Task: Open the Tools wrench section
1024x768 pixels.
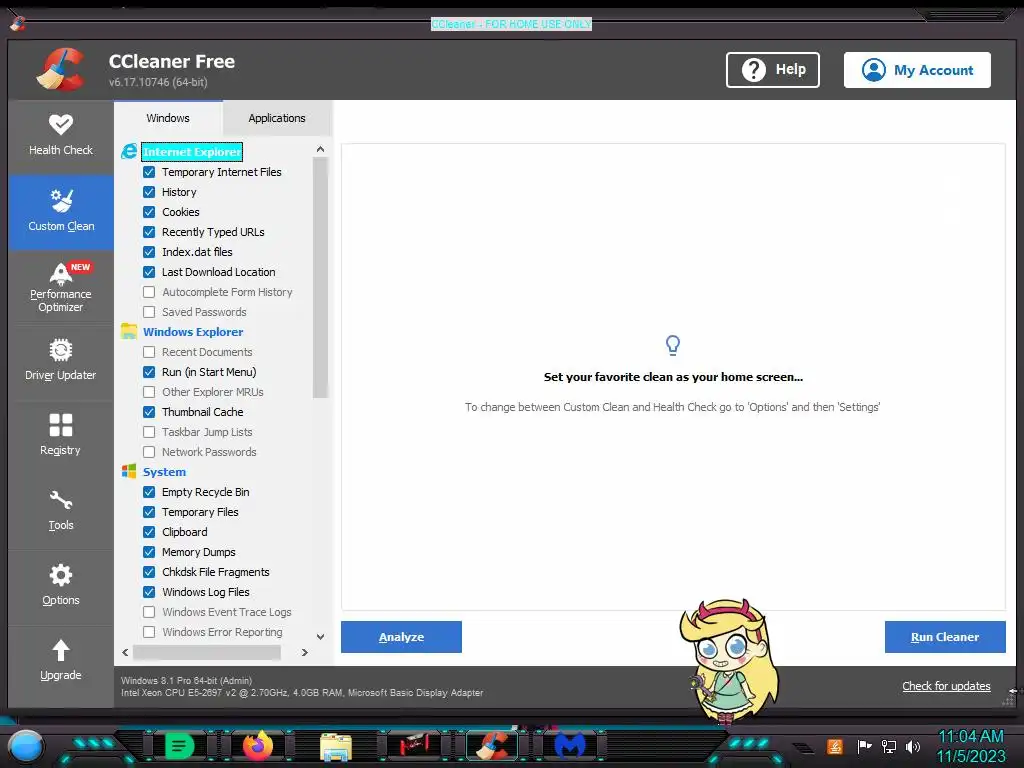Action: point(61,510)
